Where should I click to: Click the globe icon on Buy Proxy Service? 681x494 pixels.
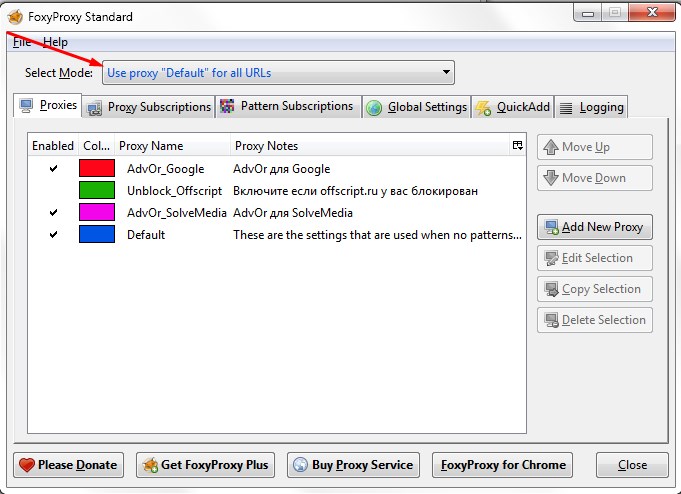point(300,465)
